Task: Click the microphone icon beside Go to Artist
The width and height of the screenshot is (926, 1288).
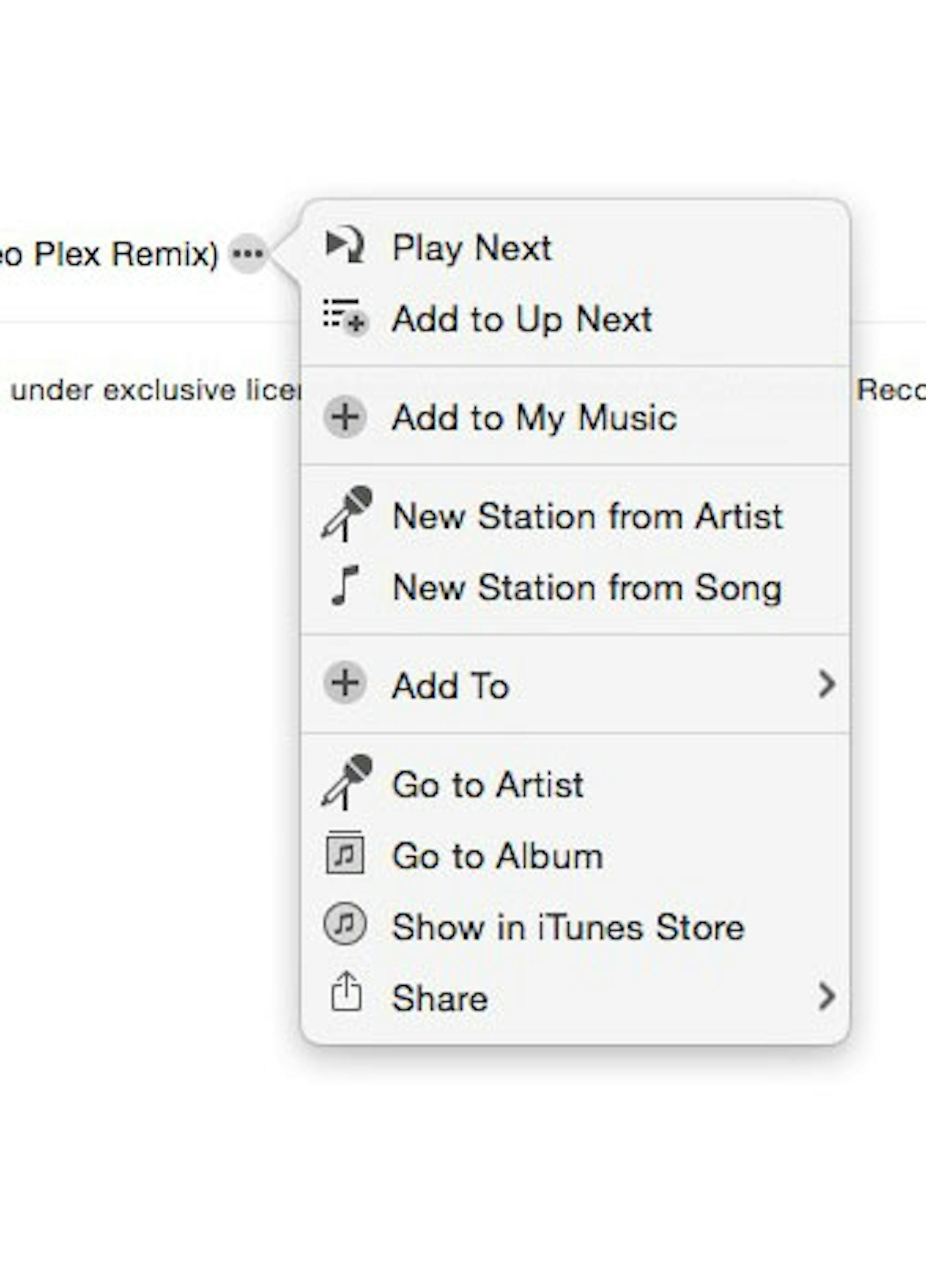Action: coord(346,782)
